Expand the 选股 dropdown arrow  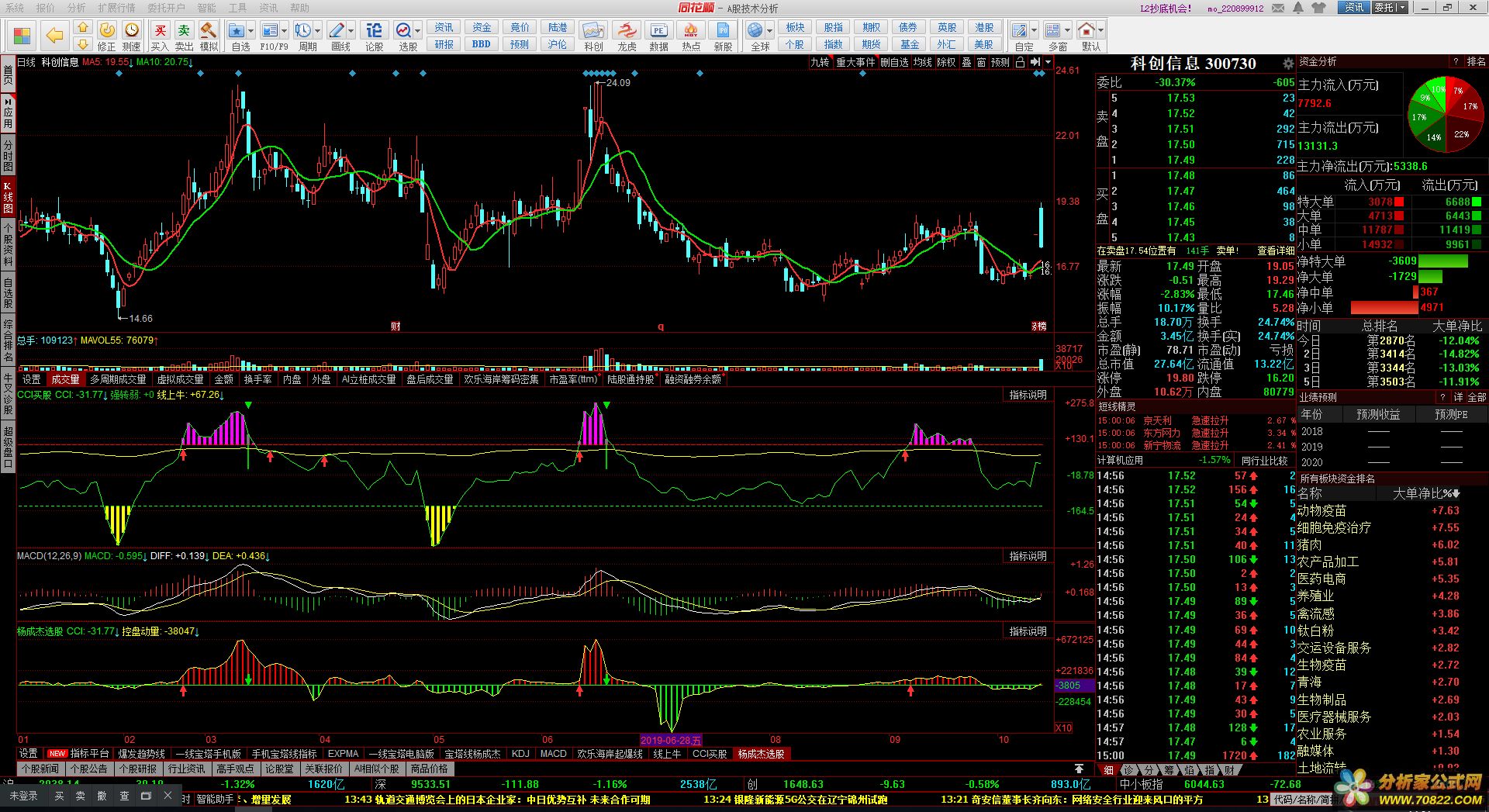[x=417, y=31]
